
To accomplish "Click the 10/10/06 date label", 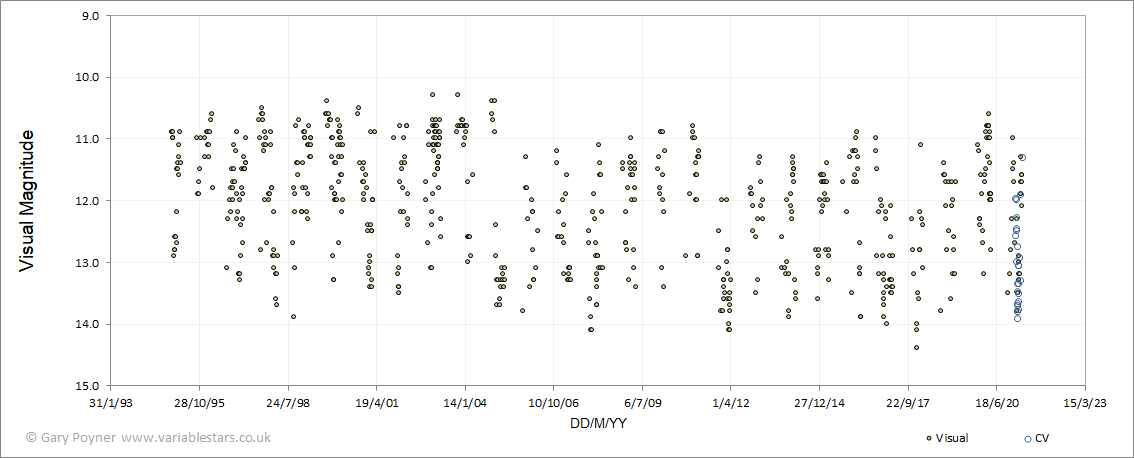I will (x=554, y=403).
